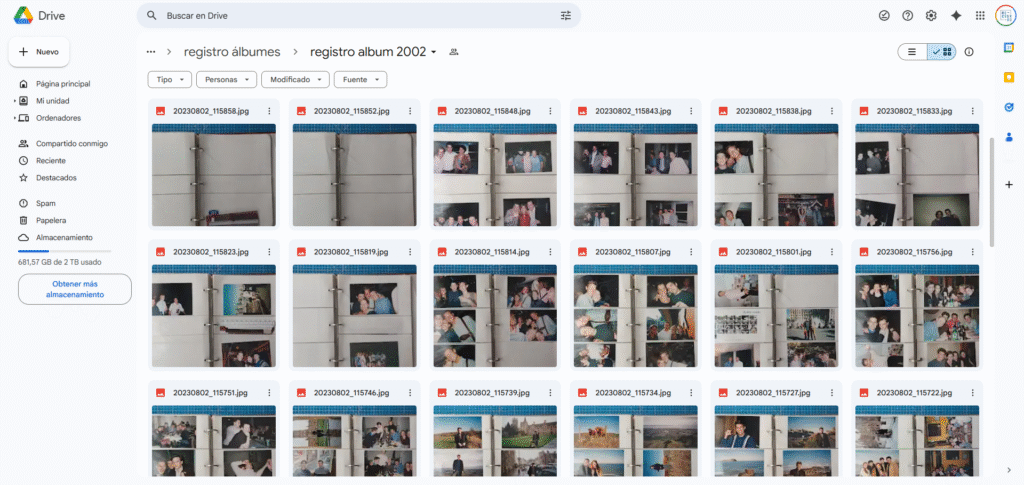This screenshot has height=485, width=1024.
Task: Select file name 20230802_115751.jpg
Action: point(210,392)
